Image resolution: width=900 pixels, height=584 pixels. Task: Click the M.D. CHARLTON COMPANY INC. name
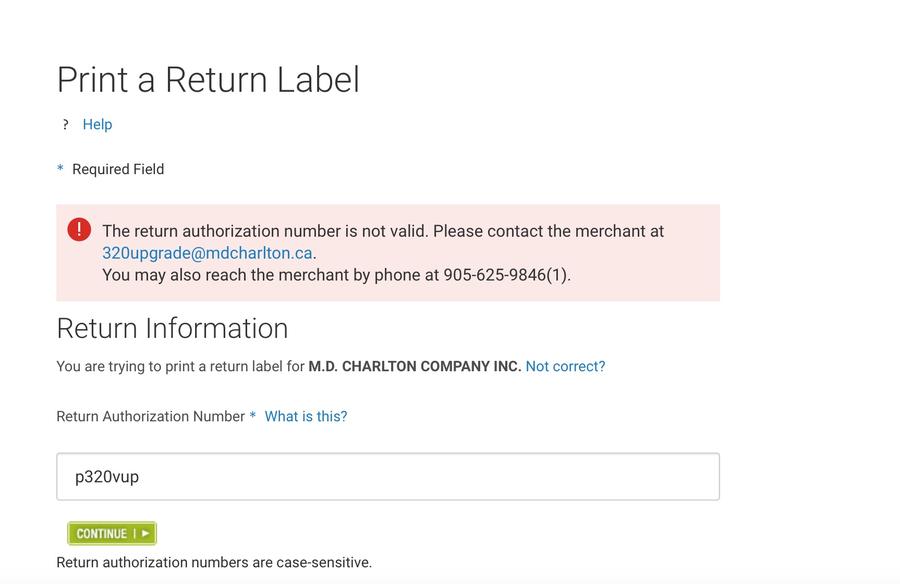coord(414,366)
